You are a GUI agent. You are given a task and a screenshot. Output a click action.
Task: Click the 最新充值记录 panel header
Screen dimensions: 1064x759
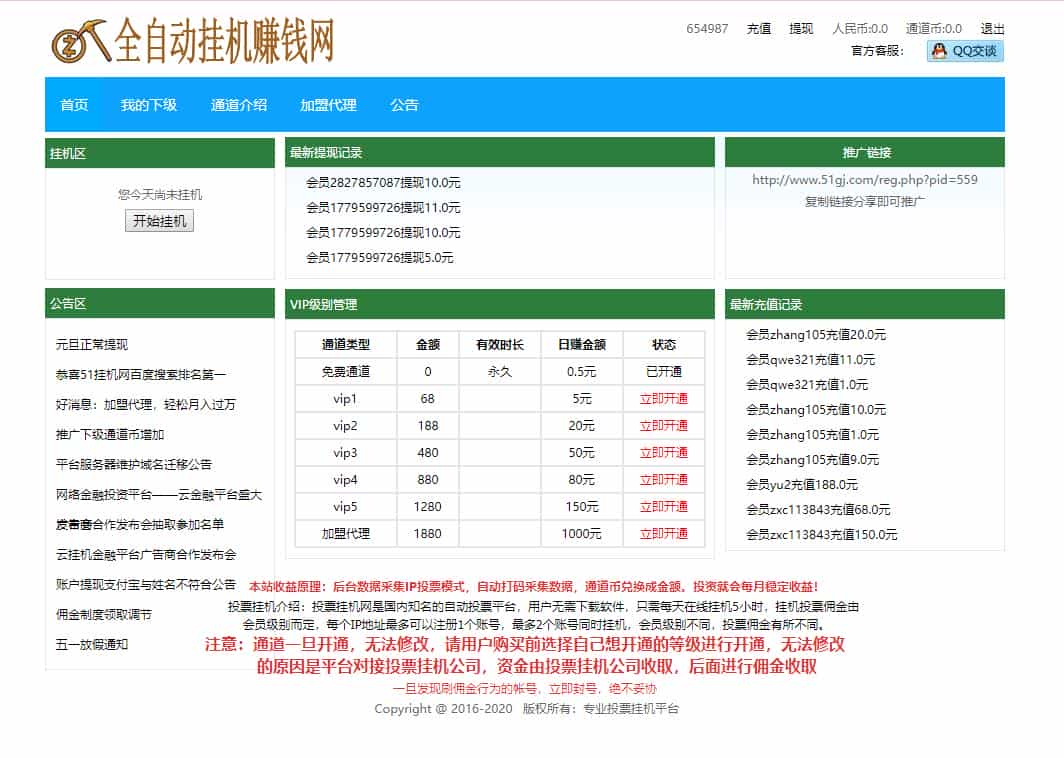(x=864, y=305)
